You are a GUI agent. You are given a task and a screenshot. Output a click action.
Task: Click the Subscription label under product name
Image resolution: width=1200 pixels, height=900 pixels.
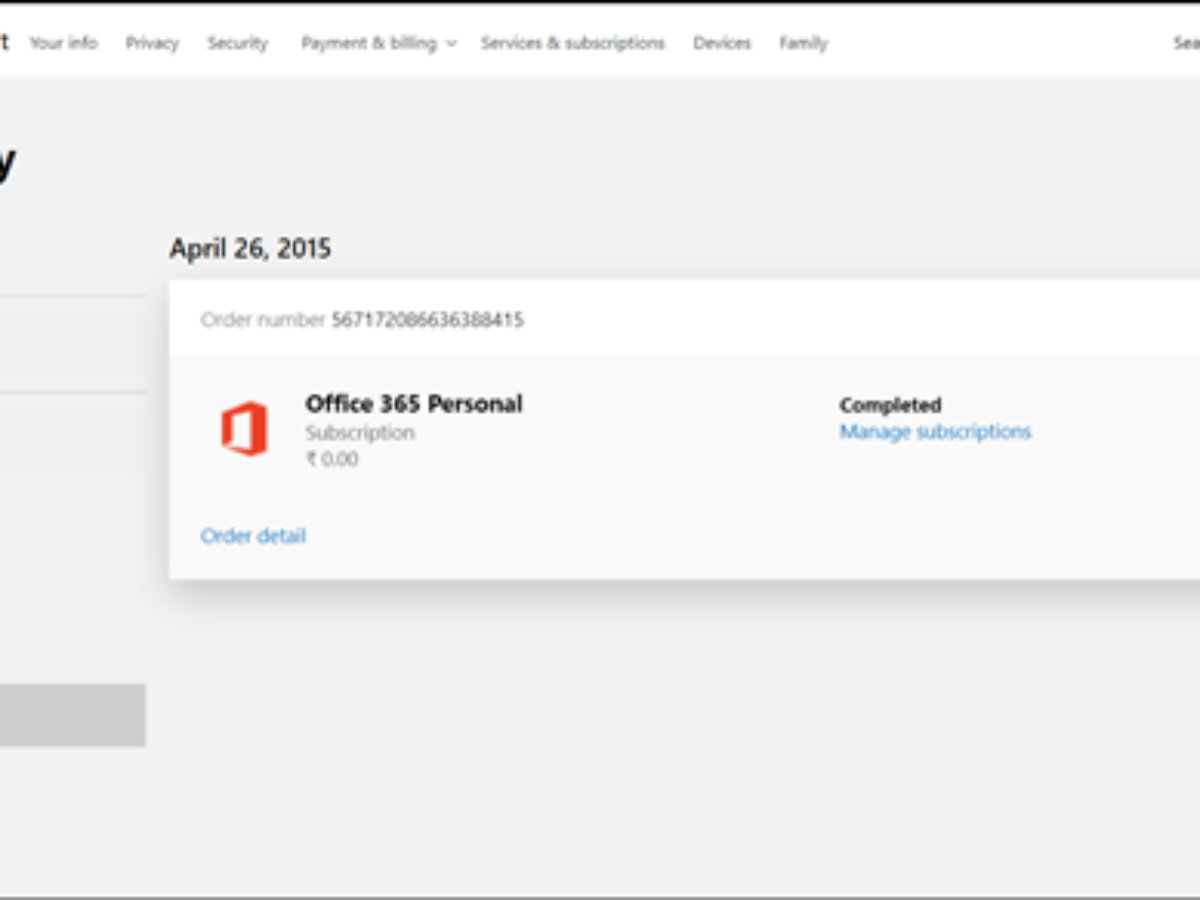360,433
